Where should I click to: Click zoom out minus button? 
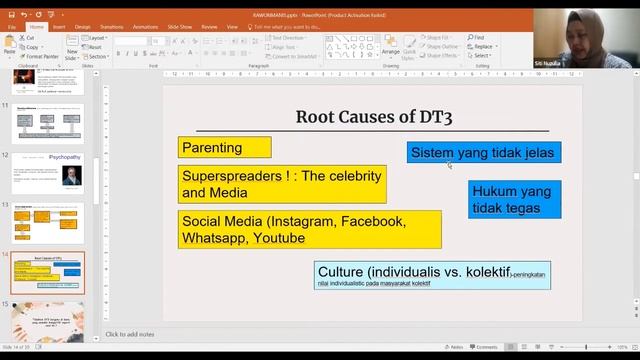(562, 347)
